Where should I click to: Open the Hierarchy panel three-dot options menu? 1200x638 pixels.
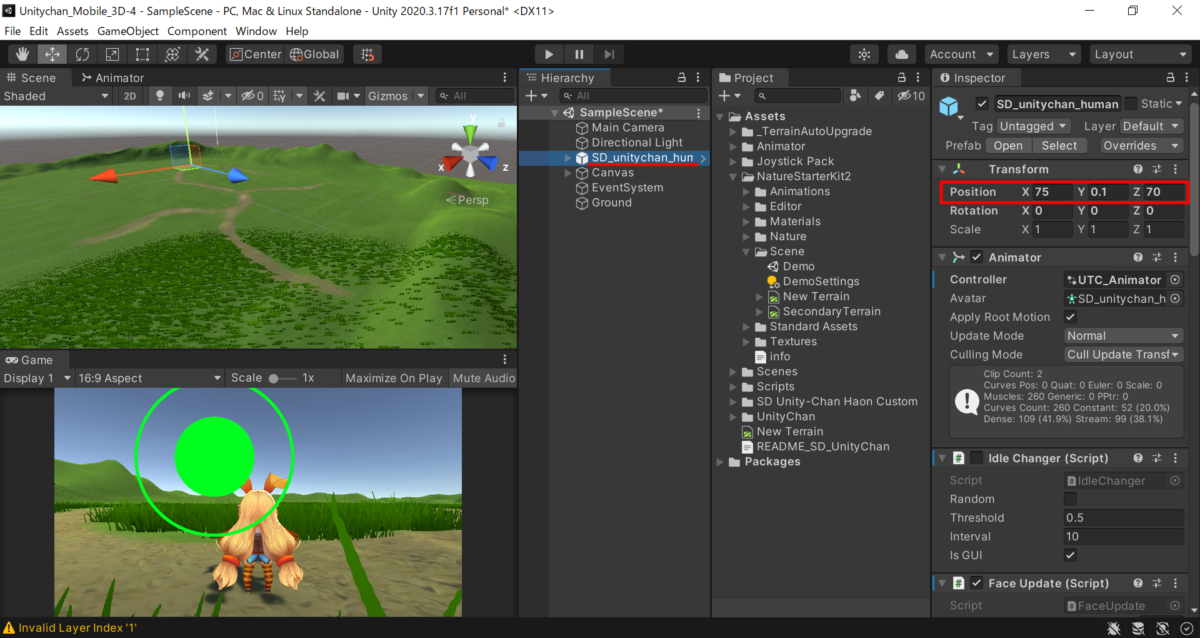pos(700,77)
